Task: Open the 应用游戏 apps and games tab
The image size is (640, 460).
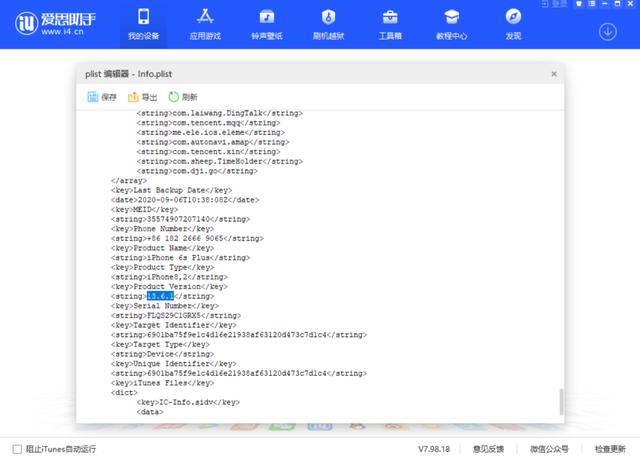Action: [205, 24]
